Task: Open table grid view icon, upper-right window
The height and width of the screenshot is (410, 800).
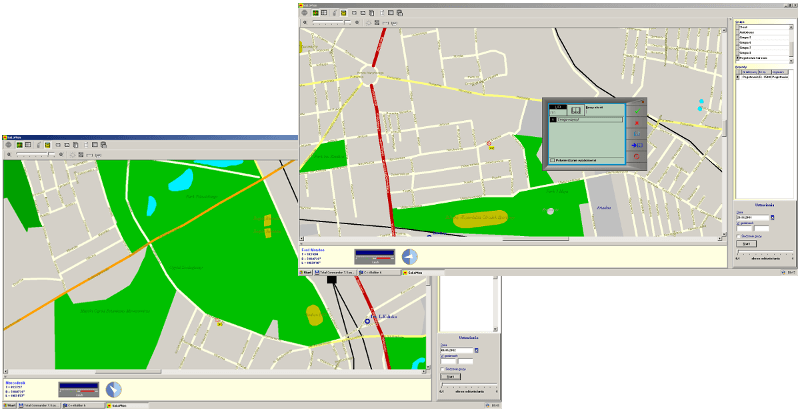Action: click(x=324, y=13)
